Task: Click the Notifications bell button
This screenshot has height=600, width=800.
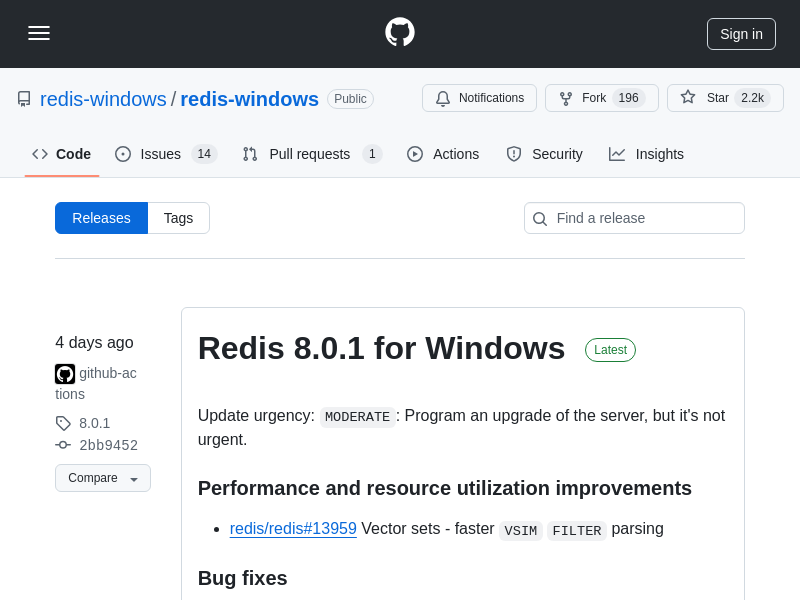Action: [479, 98]
